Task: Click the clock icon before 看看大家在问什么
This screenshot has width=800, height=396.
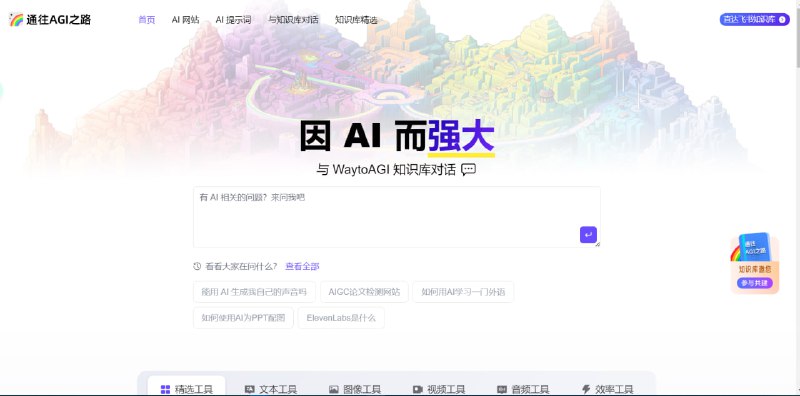Action: [197, 266]
